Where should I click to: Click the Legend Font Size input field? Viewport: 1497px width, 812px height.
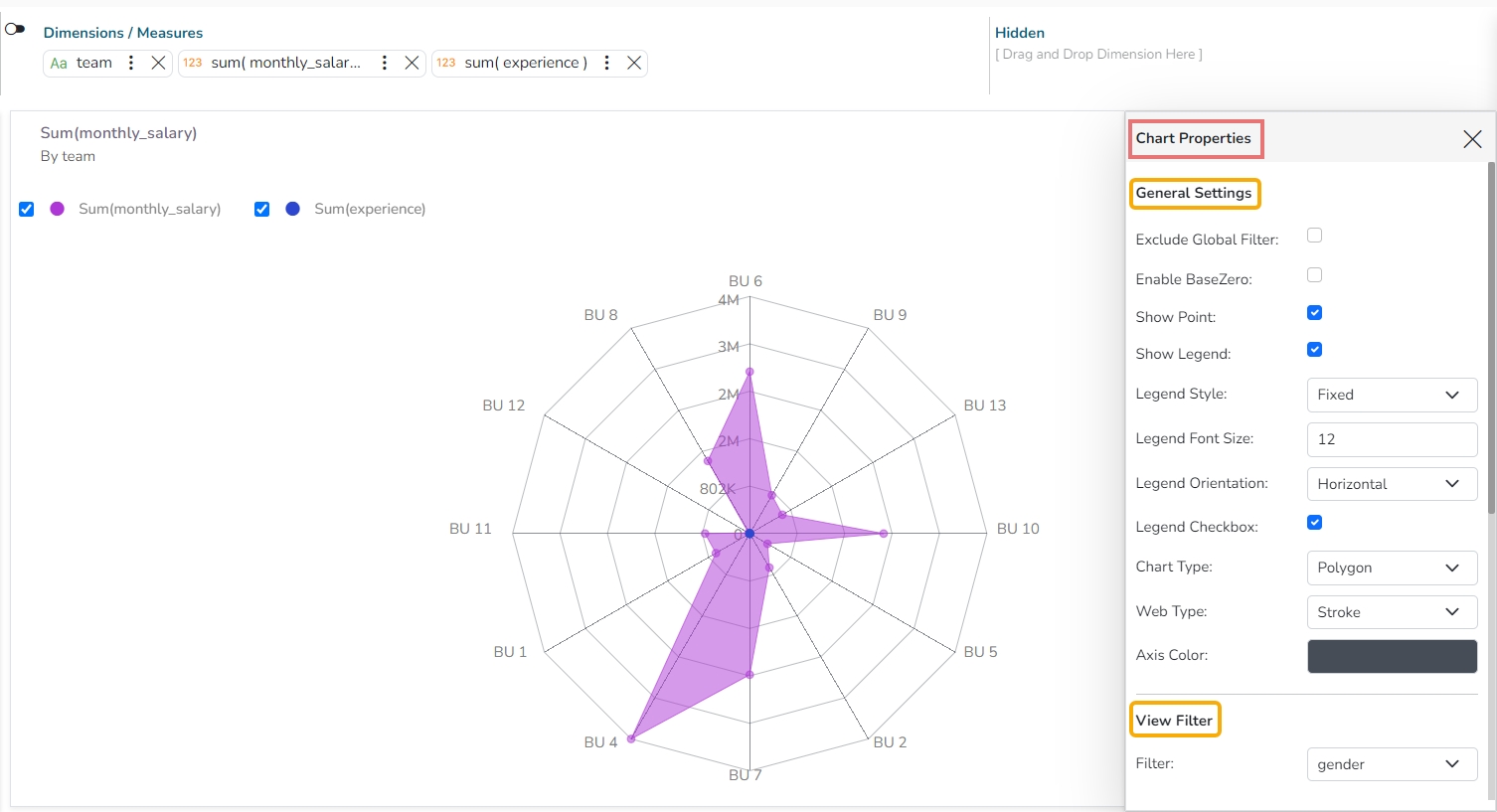click(x=1391, y=439)
